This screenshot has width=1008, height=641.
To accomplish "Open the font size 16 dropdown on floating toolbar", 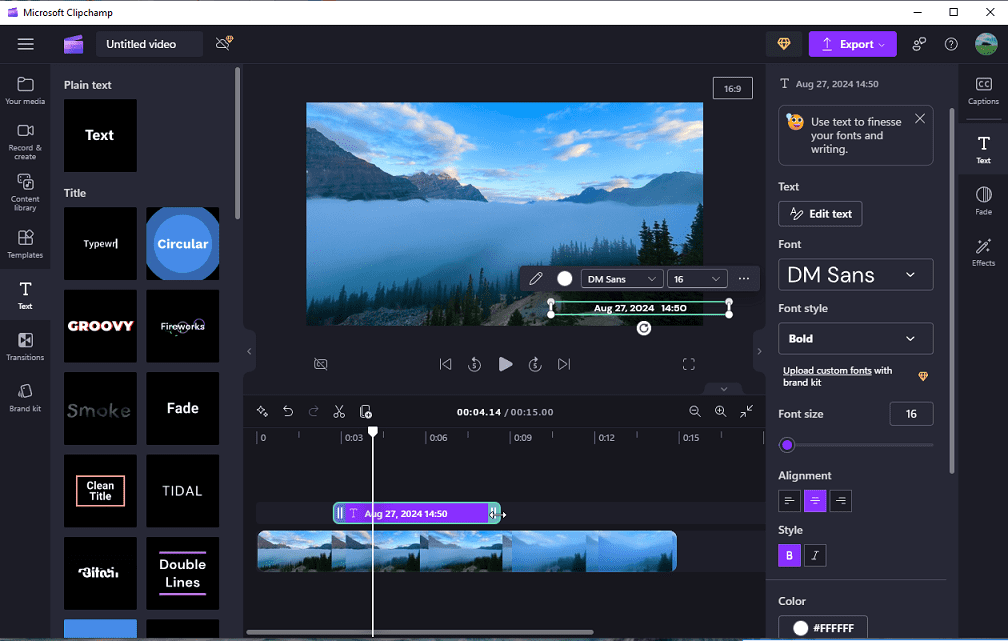I will (x=698, y=278).
